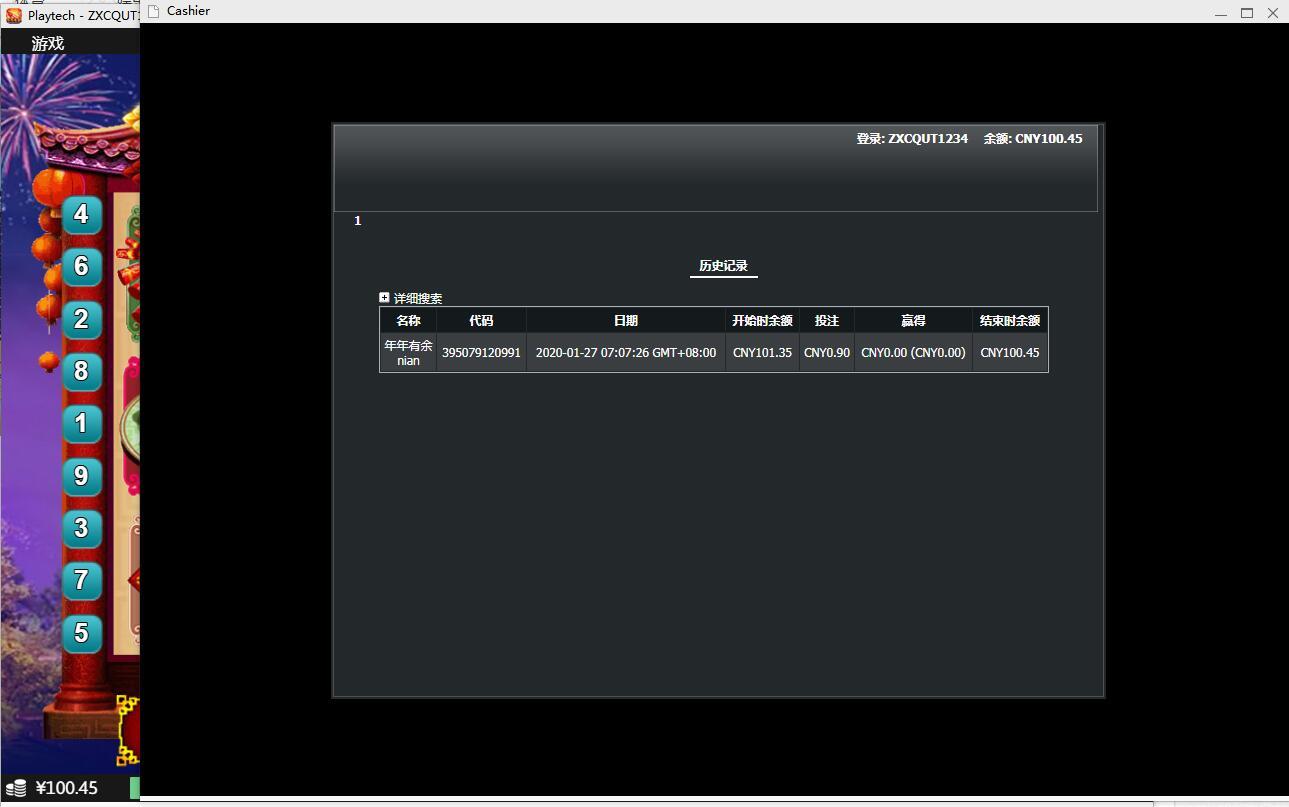This screenshot has height=807, width=1289.
Task: Open 游戏 menu in Playtech window
Action: [47, 43]
